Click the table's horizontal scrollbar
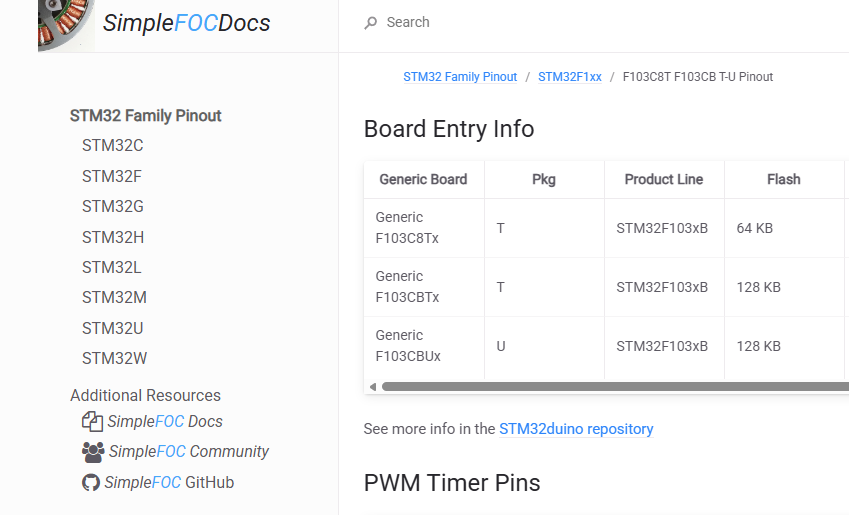The height and width of the screenshot is (515, 849). pos(615,387)
